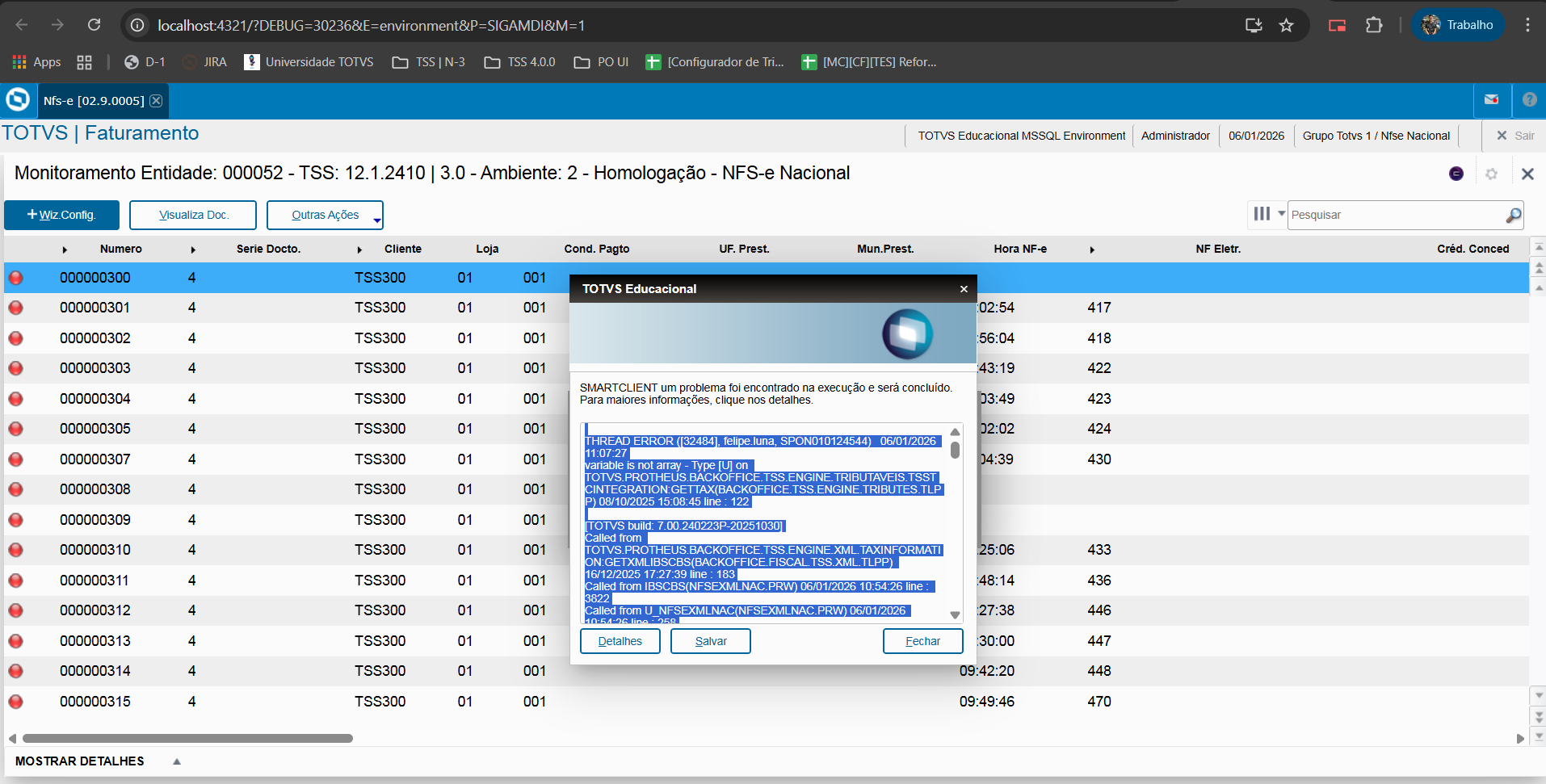This screenshot has width=1546, height=784.
Task: Select row 000000305
Action: click(x=767, y=429)
